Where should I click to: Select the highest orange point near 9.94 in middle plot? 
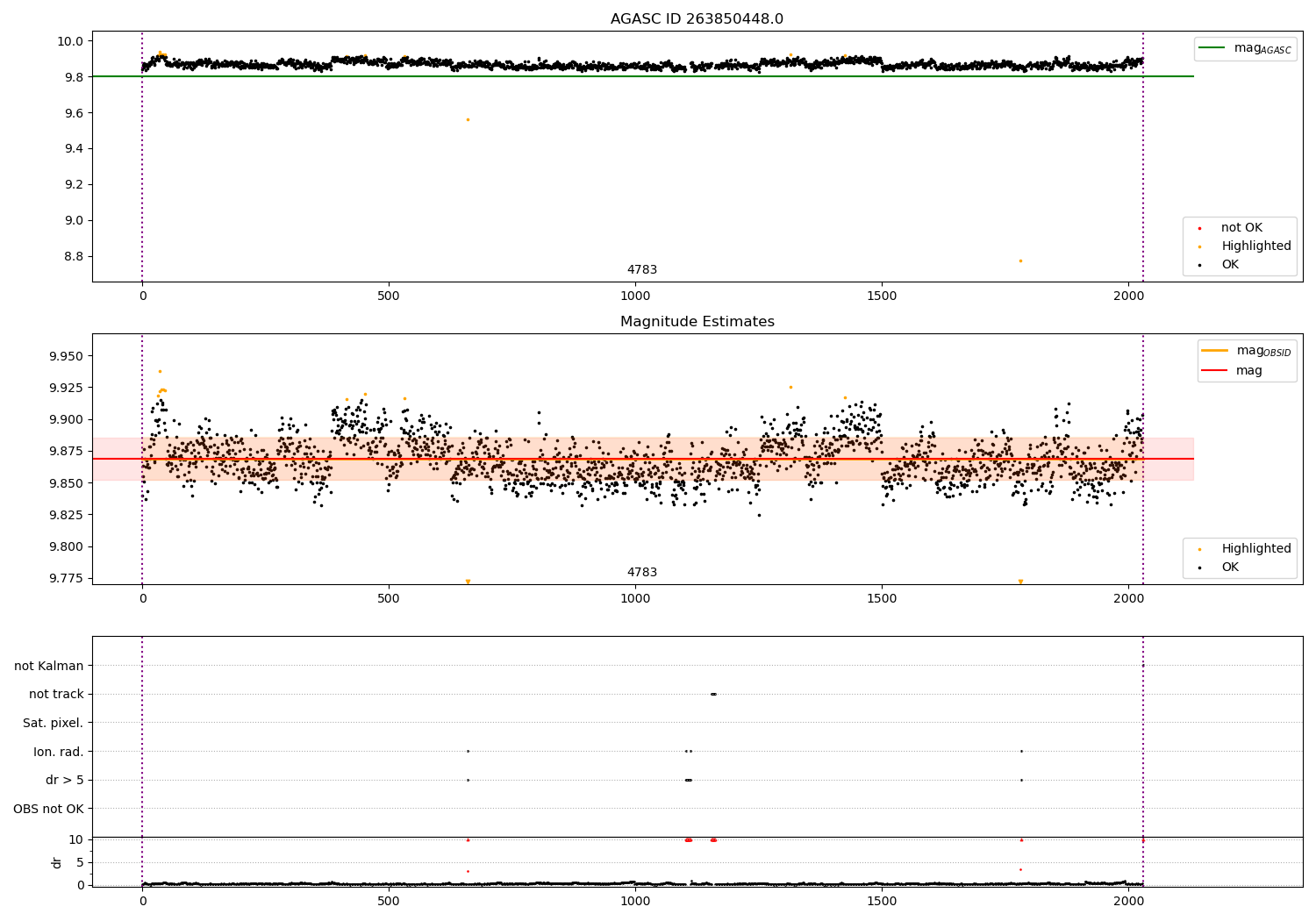pos(160,371)
